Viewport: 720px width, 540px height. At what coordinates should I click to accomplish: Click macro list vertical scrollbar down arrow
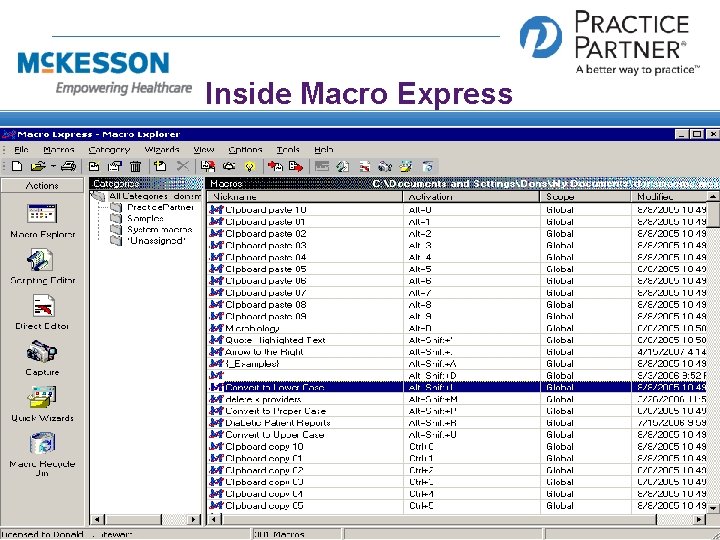[x=713, y=508]
